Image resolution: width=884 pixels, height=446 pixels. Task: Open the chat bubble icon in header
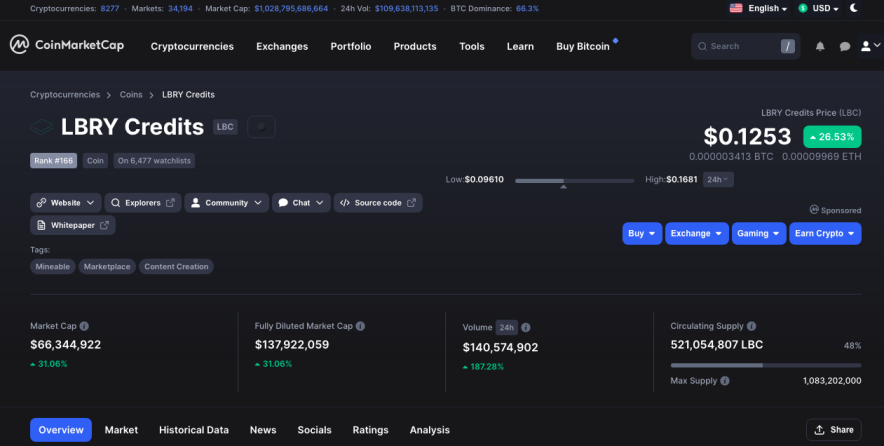click(x=845, y=46)
